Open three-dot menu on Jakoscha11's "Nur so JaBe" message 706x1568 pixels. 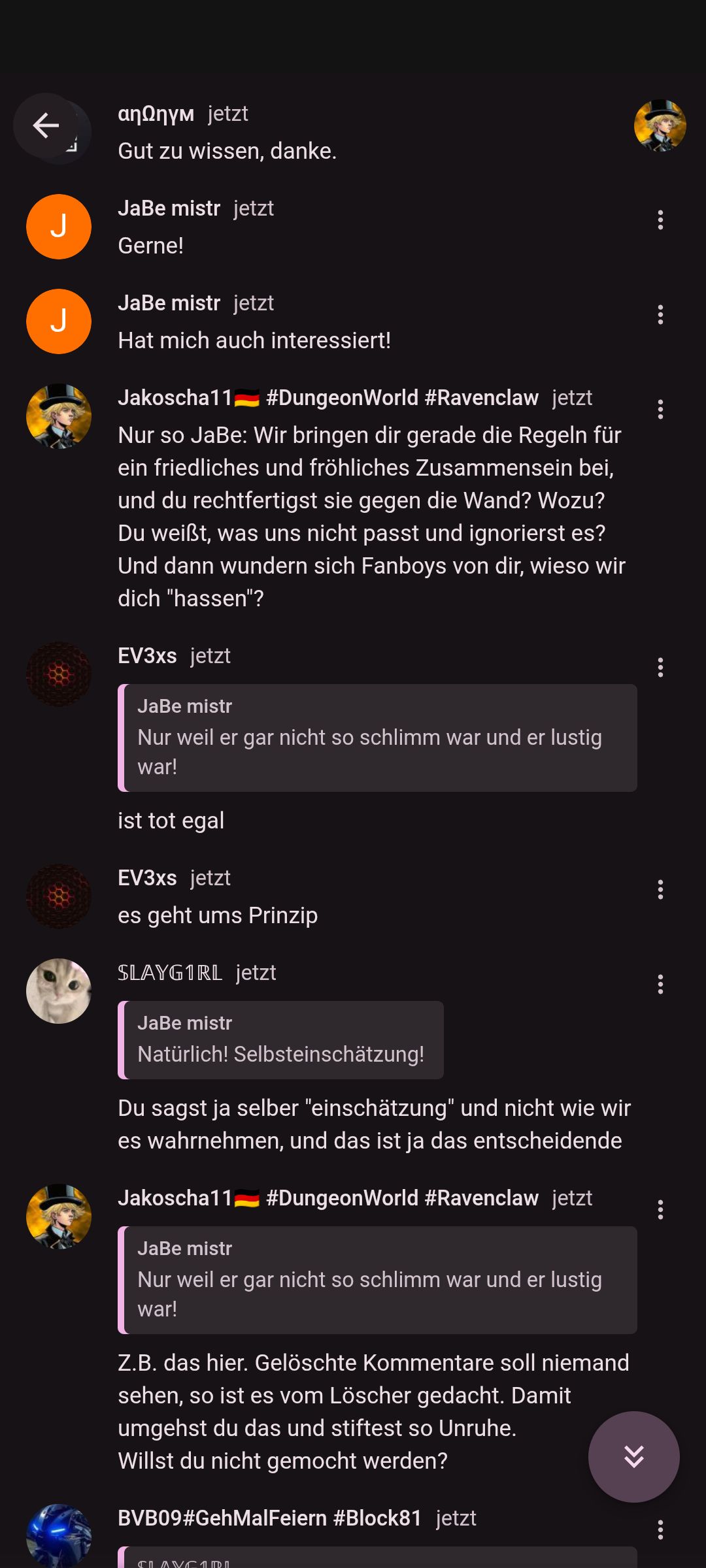pos(660,410)
